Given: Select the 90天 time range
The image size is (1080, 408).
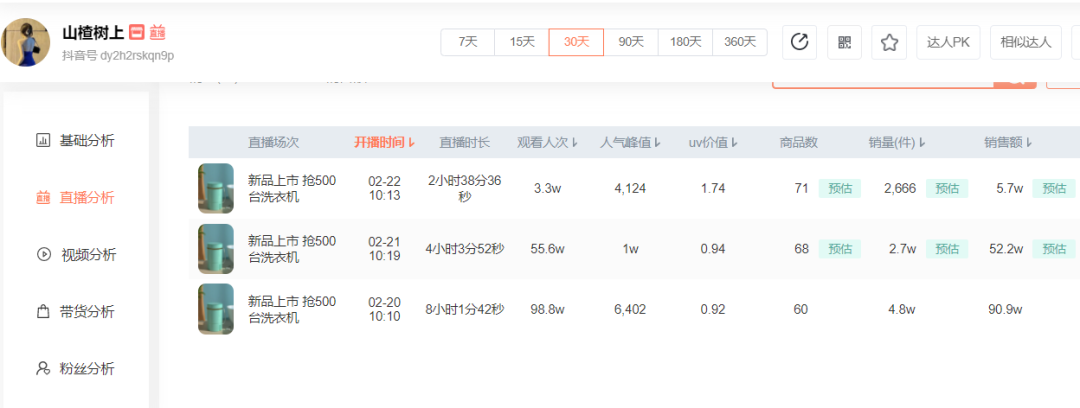Looking at the screenshot, I should [631, 42].
